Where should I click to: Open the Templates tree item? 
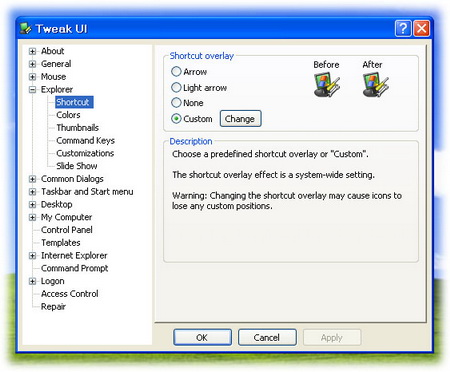[60, 243]
